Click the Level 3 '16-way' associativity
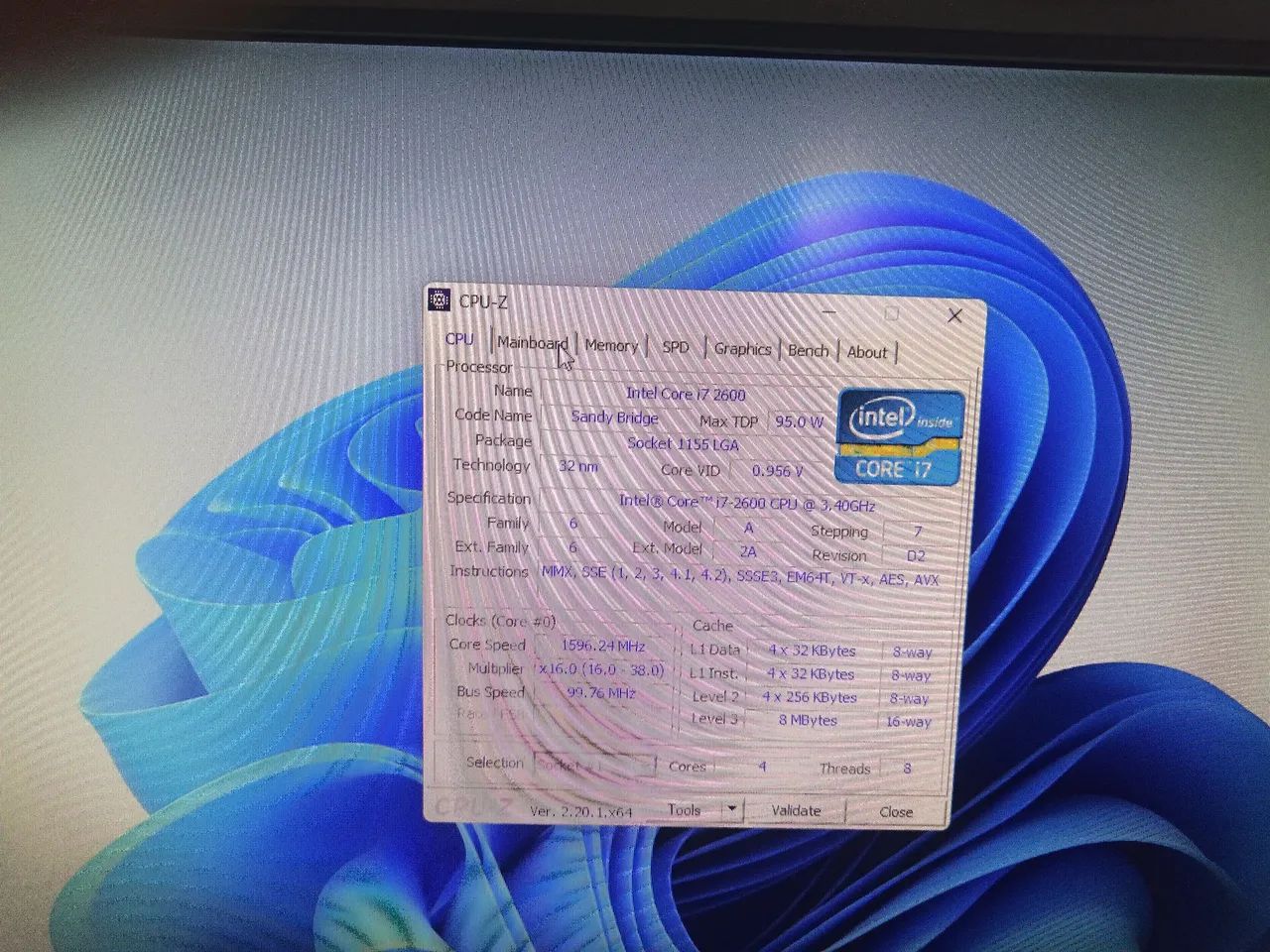The image size is (1270, 952). [x=909, y=722]
